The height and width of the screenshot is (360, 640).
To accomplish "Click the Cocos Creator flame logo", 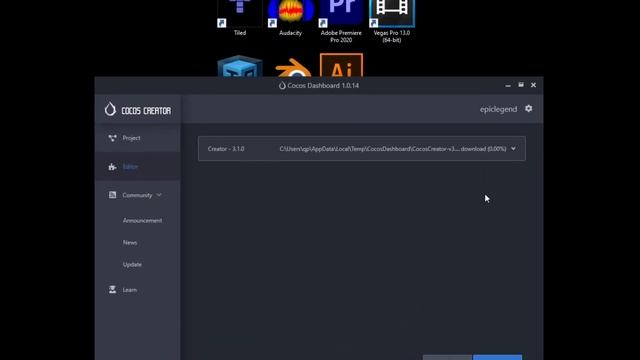I will (110, 109).
